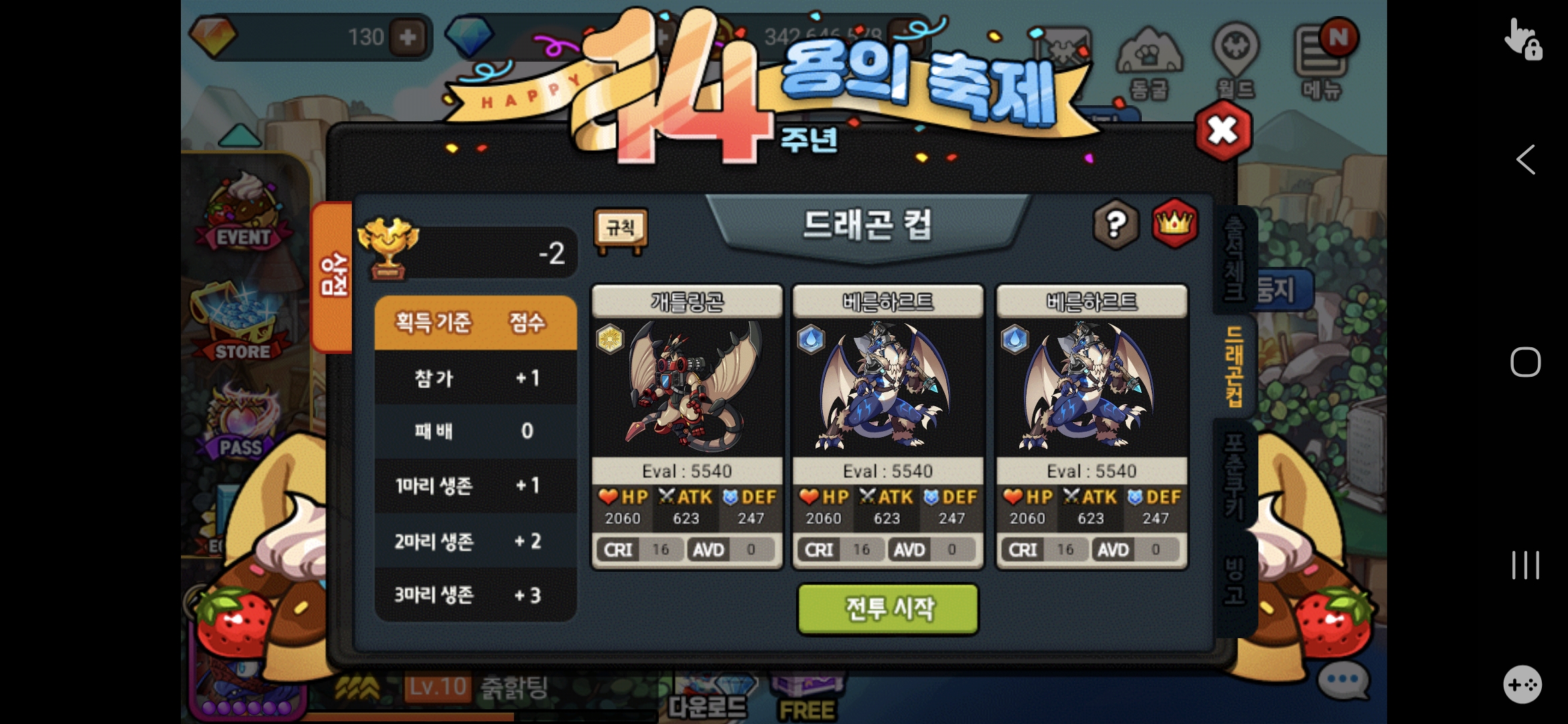Open the chat speech bubble icon
The image size is (1568, 724).
click(x=1343, y=680)
